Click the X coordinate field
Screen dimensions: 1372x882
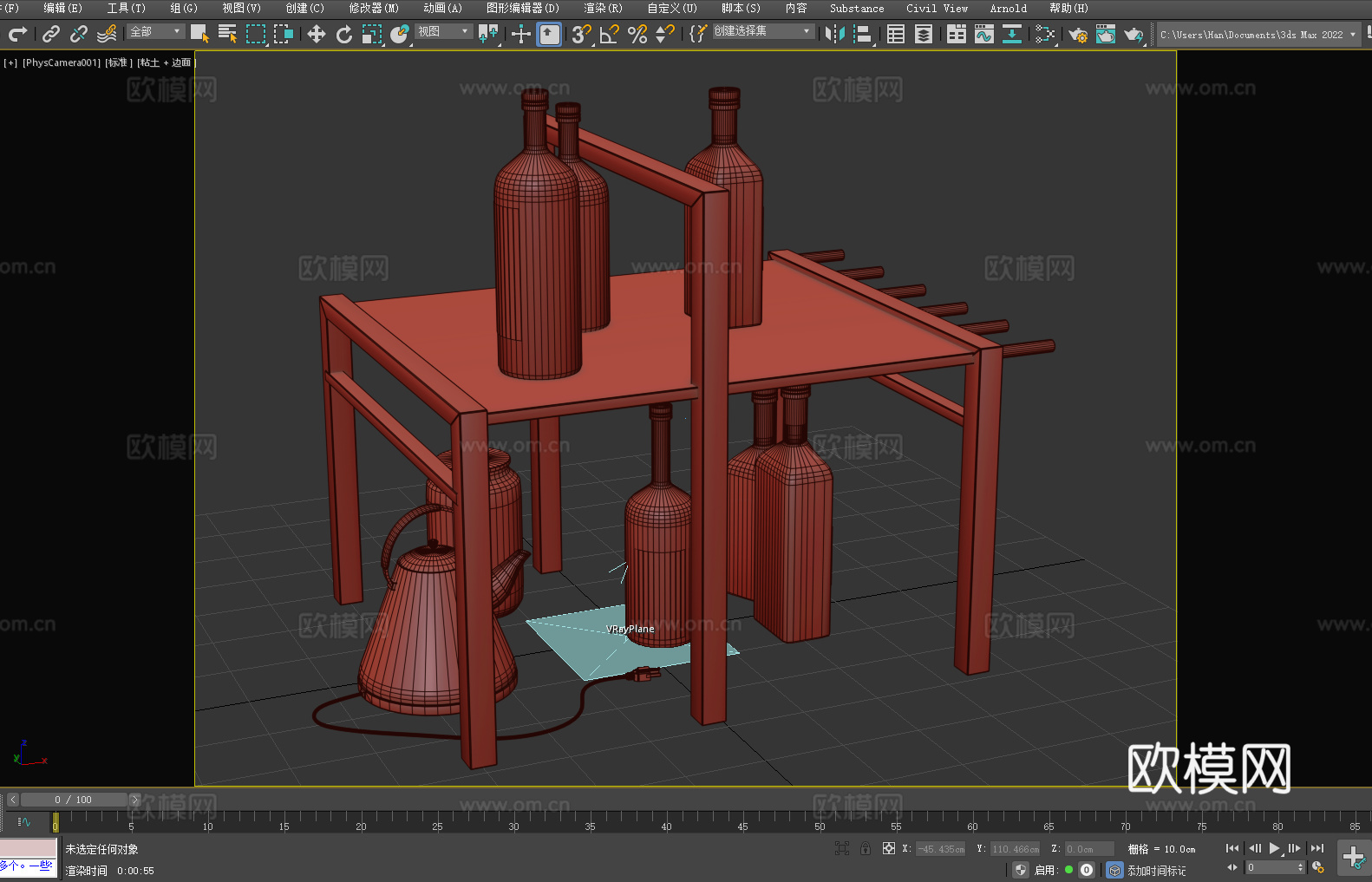coord(940,849)
